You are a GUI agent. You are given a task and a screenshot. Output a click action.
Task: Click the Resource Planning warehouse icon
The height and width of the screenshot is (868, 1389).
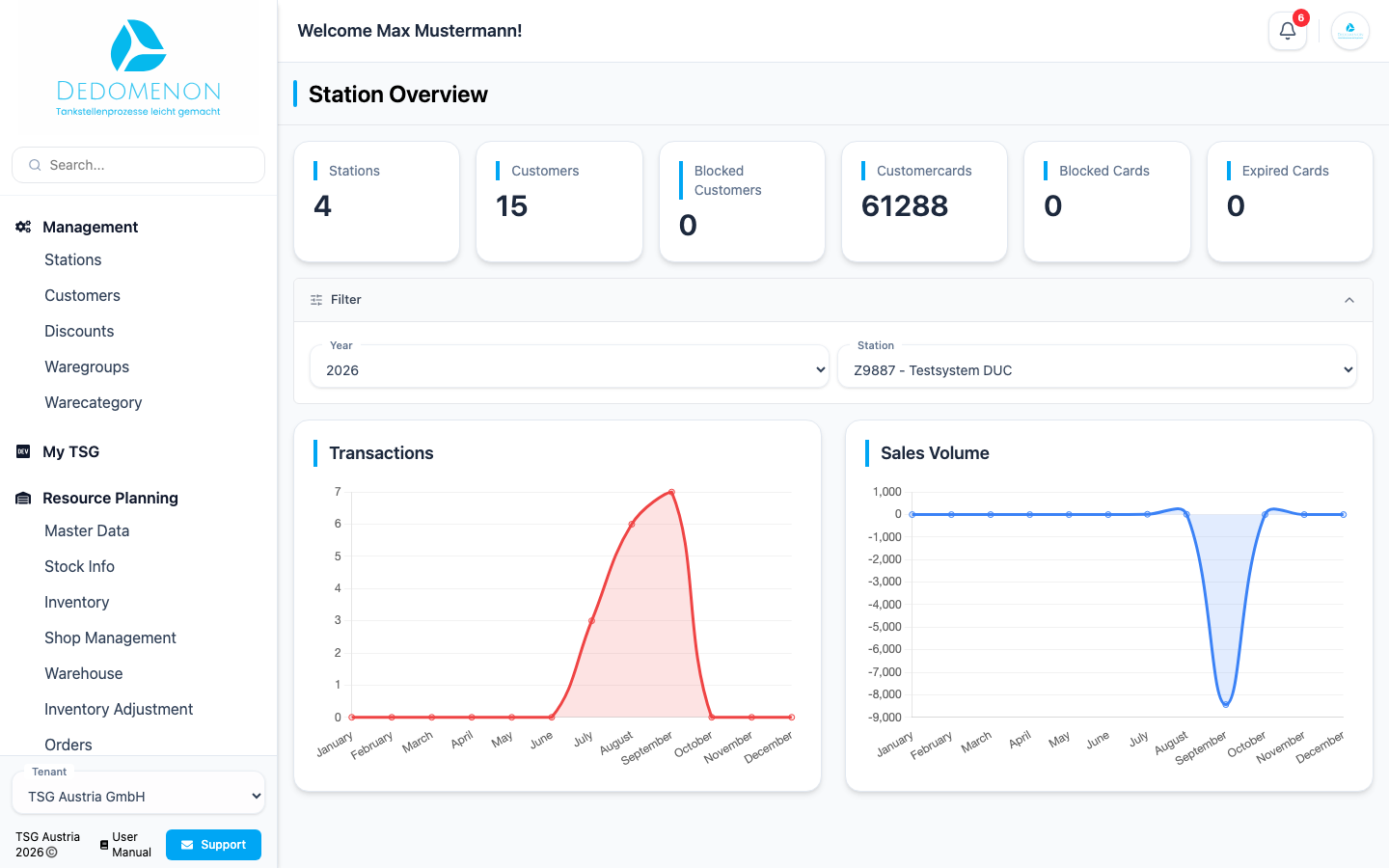(23, 498)
